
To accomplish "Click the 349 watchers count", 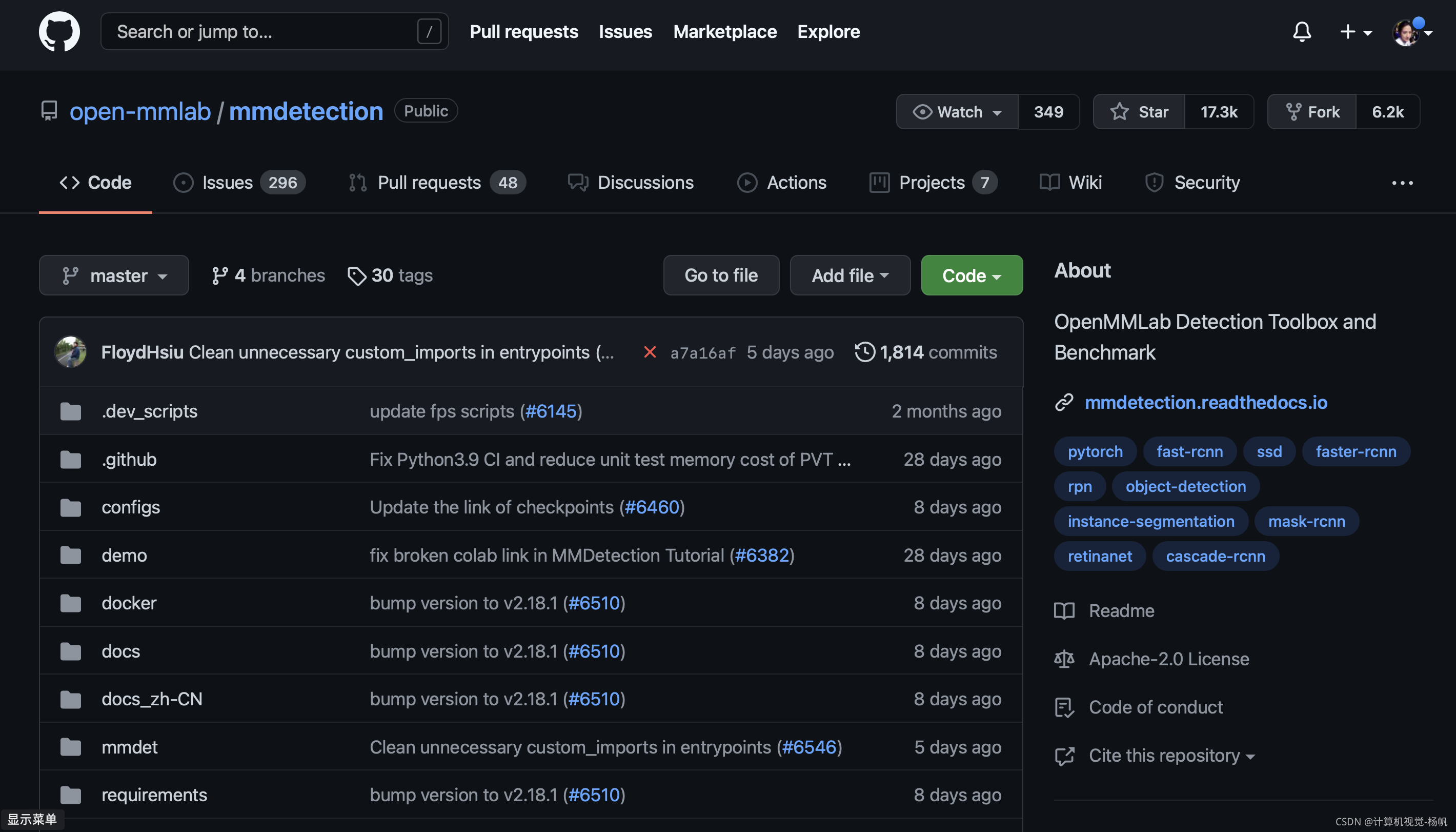I will (1048, 111).
